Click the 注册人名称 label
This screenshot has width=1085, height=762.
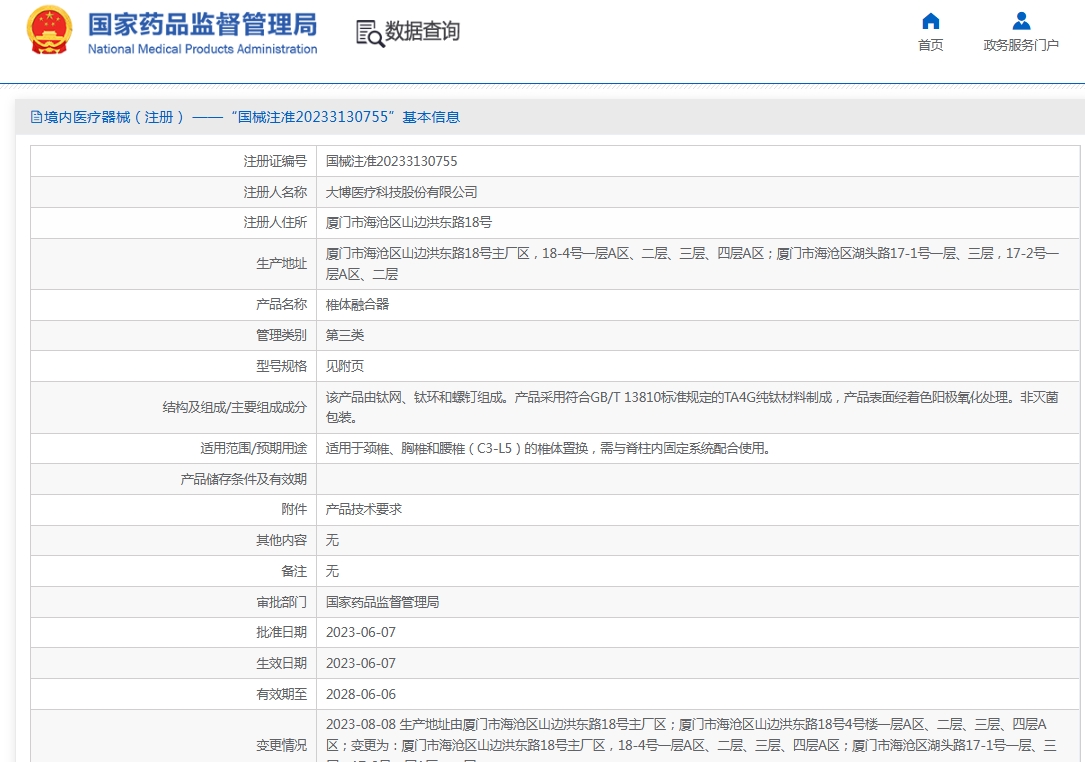[x=275, y=192]
